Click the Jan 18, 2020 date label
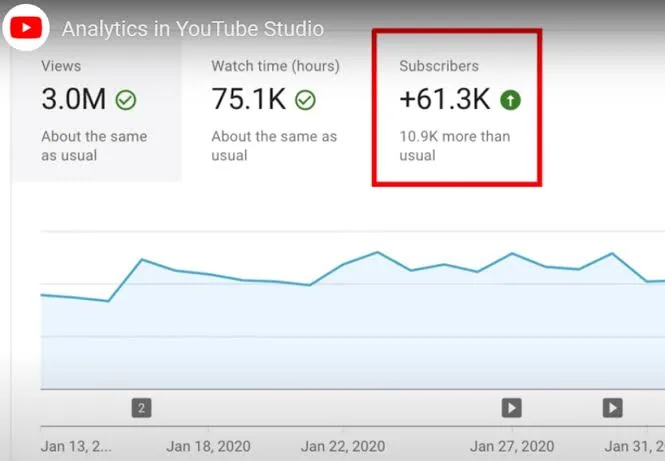This screenshot has height=461, width=665. point(208,446)
